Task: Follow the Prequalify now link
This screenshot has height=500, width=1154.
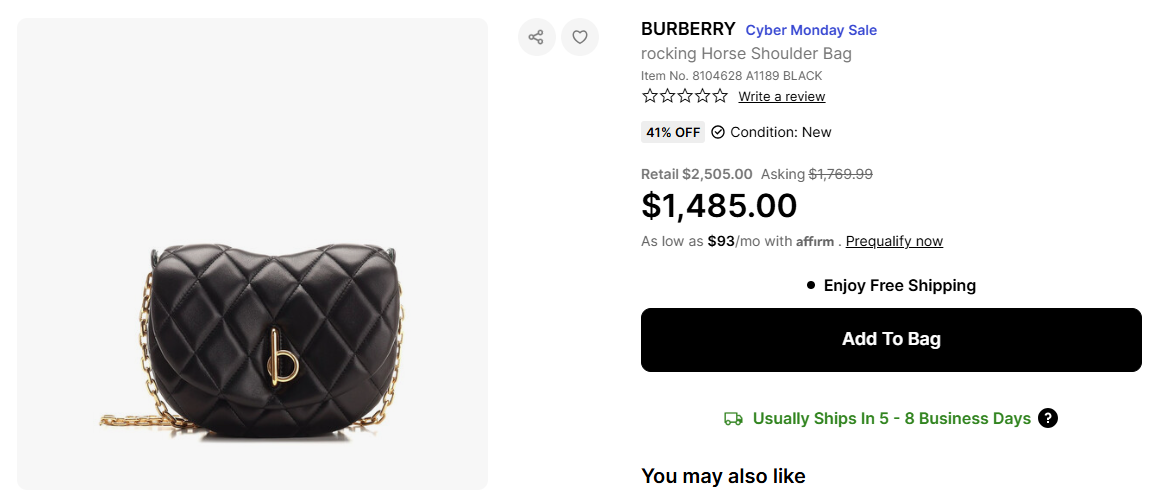Action: click(894, 241)
